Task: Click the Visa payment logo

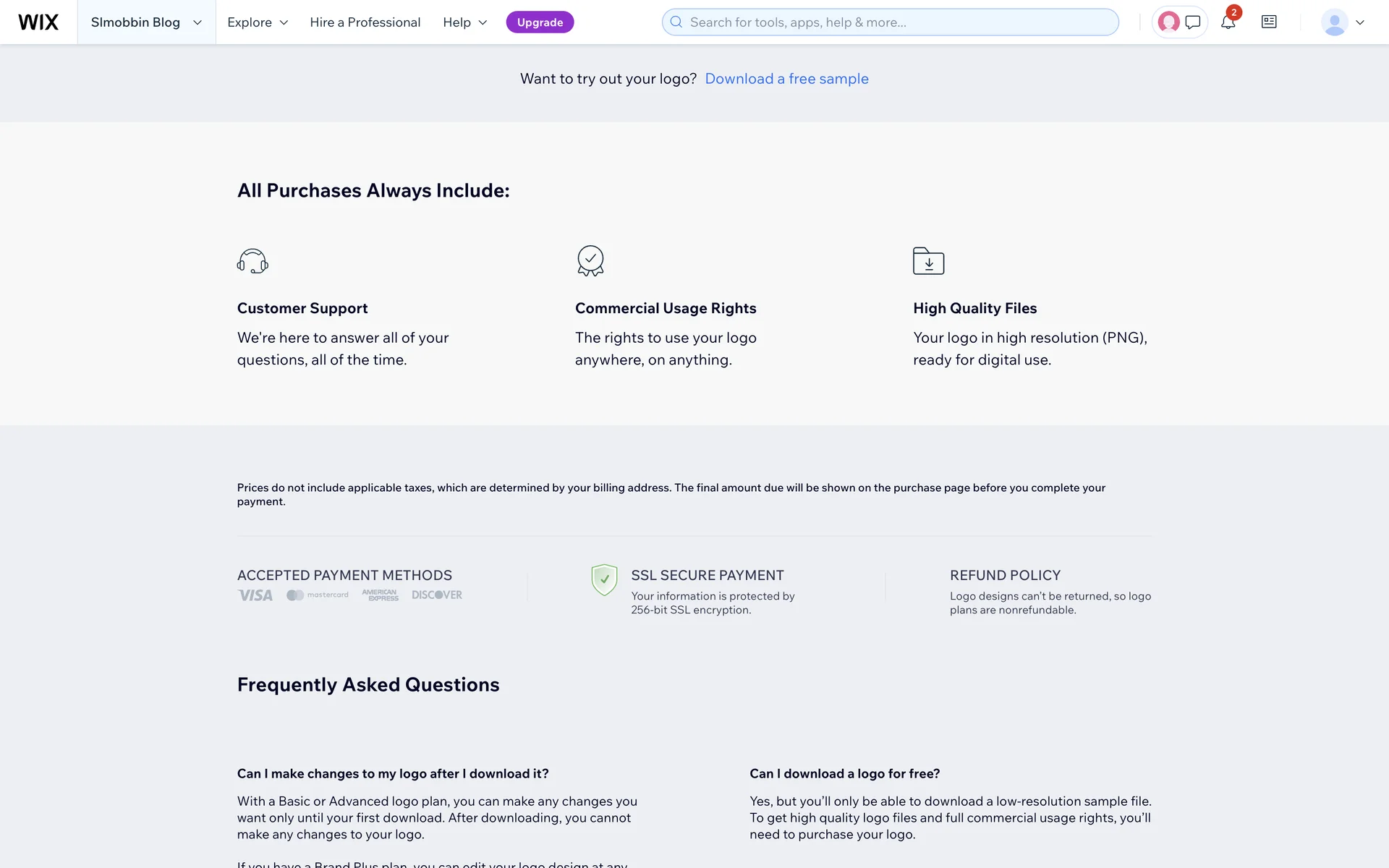Action: [255, 595]
